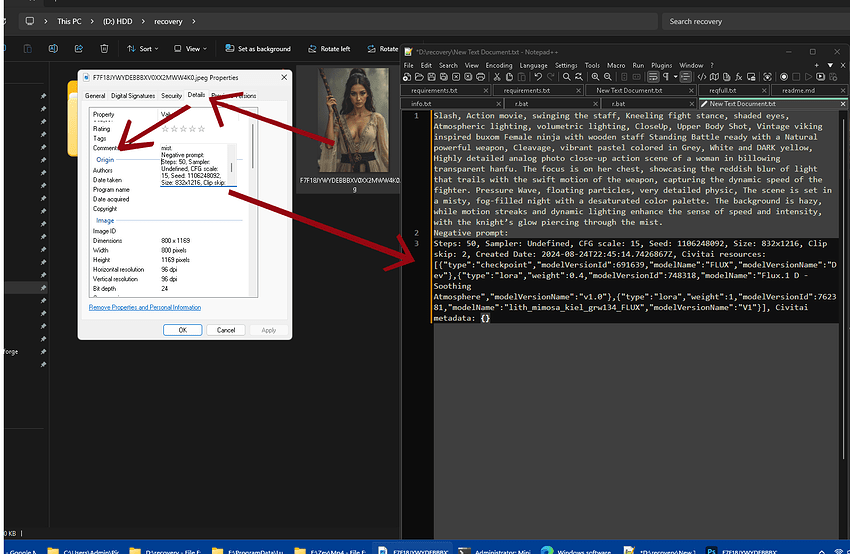Click the OK button in Properties dialog
Image resolution: width=850 pixels, height=554 pixels.
(182, 329)
